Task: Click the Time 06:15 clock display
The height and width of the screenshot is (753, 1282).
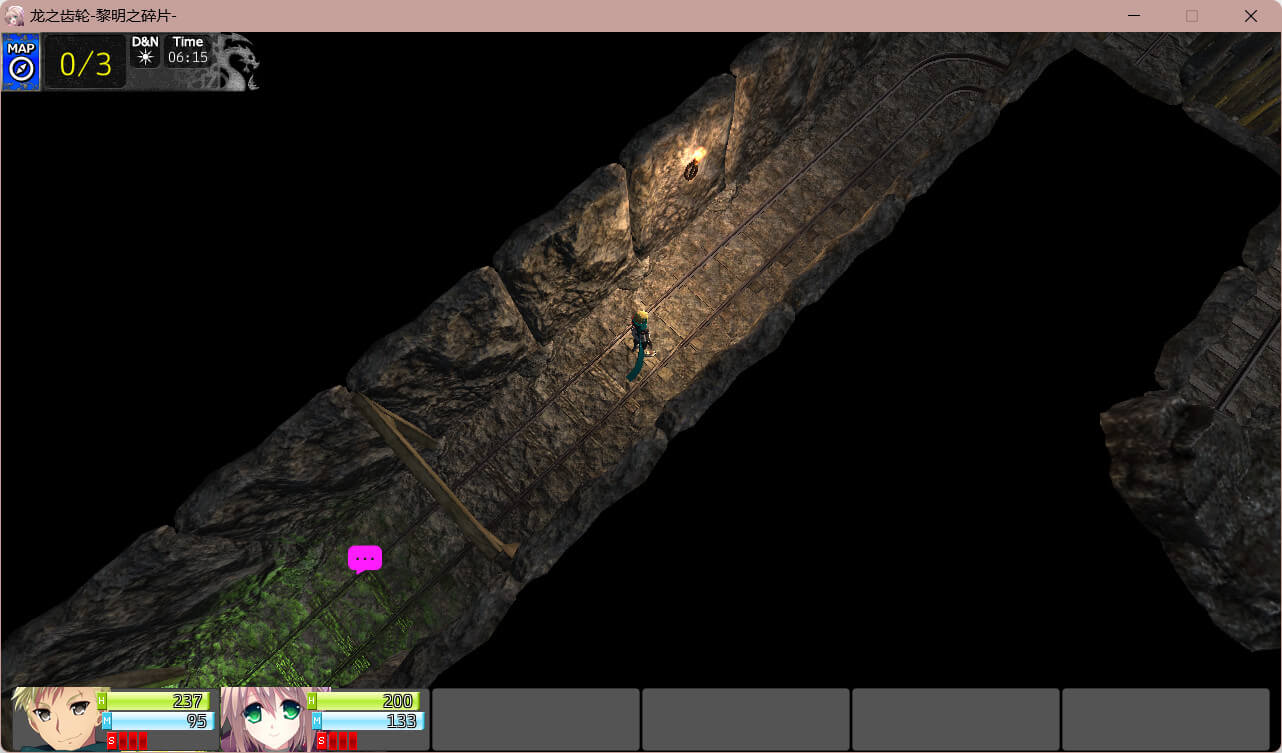Action: 188,50
